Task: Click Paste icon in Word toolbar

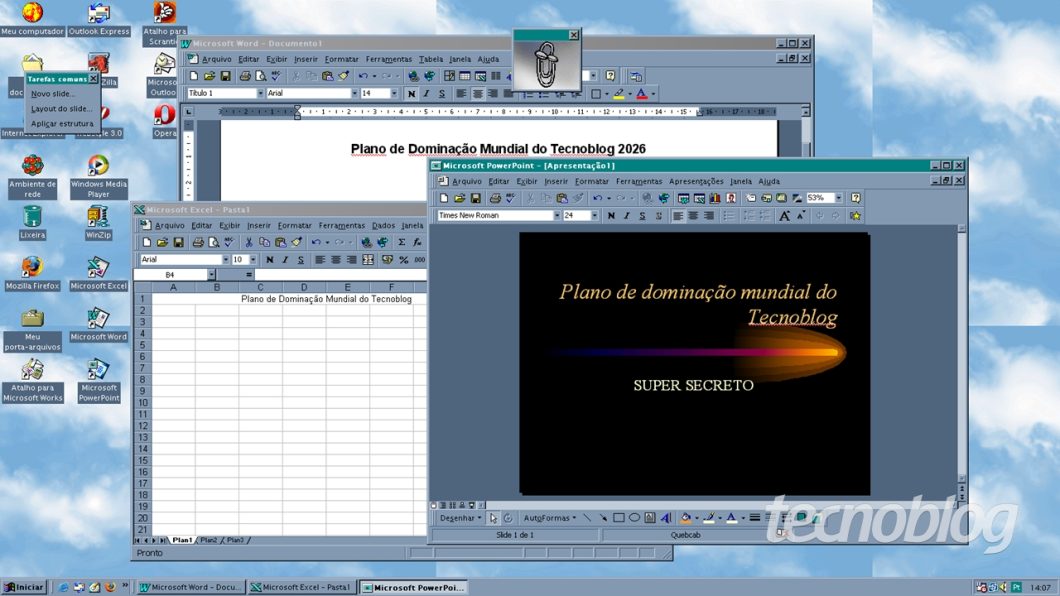Action: coord(328,76)
